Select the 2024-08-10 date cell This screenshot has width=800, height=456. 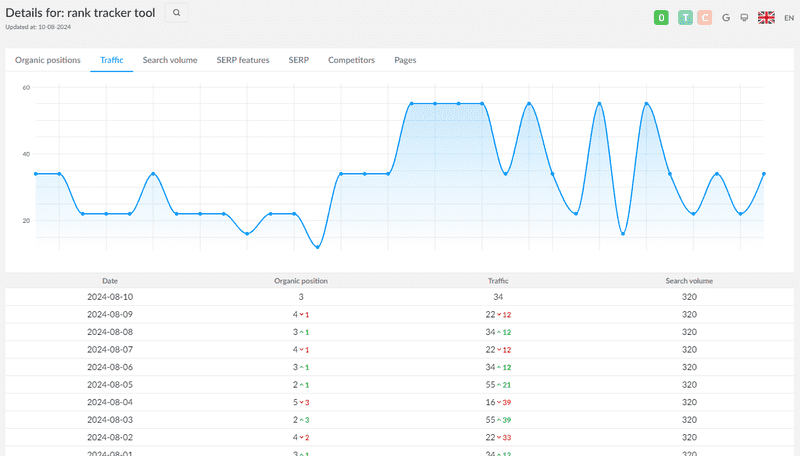pyautogui.click(x=110, y=297)
